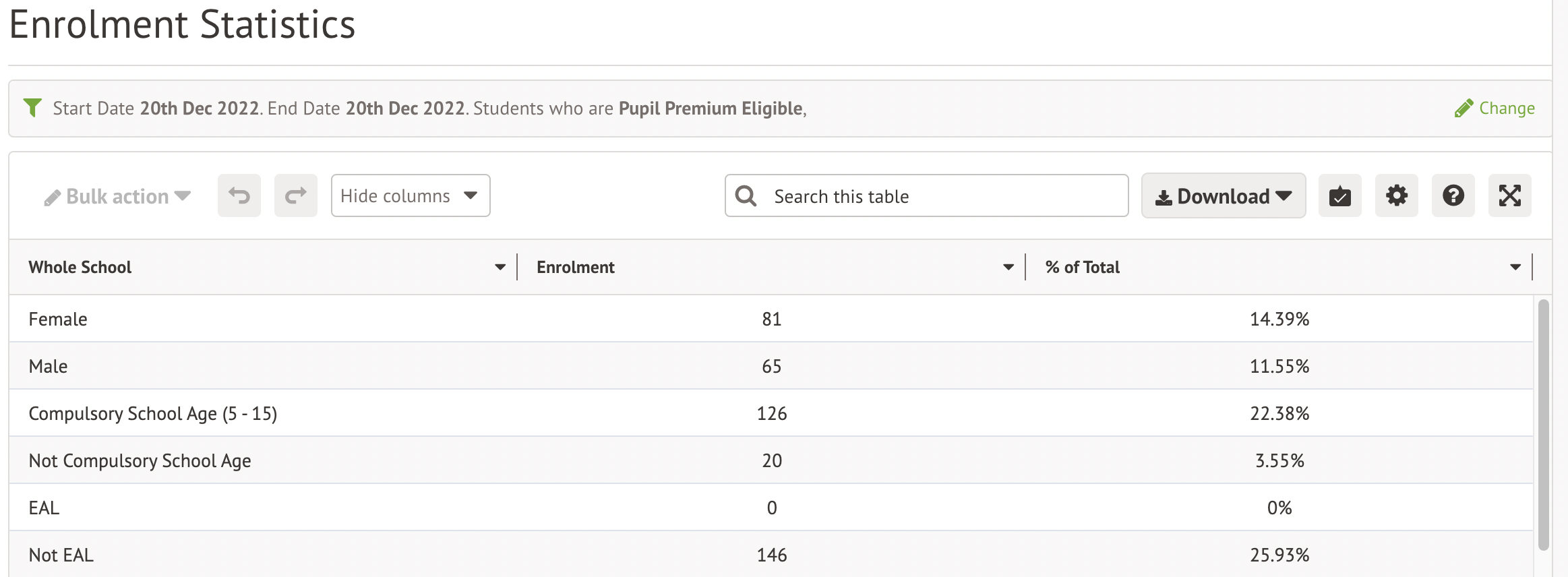Screen dimensions: 1568x577
Task: Open the Hide columns dropdown
Action: click(x=410, y=196)
